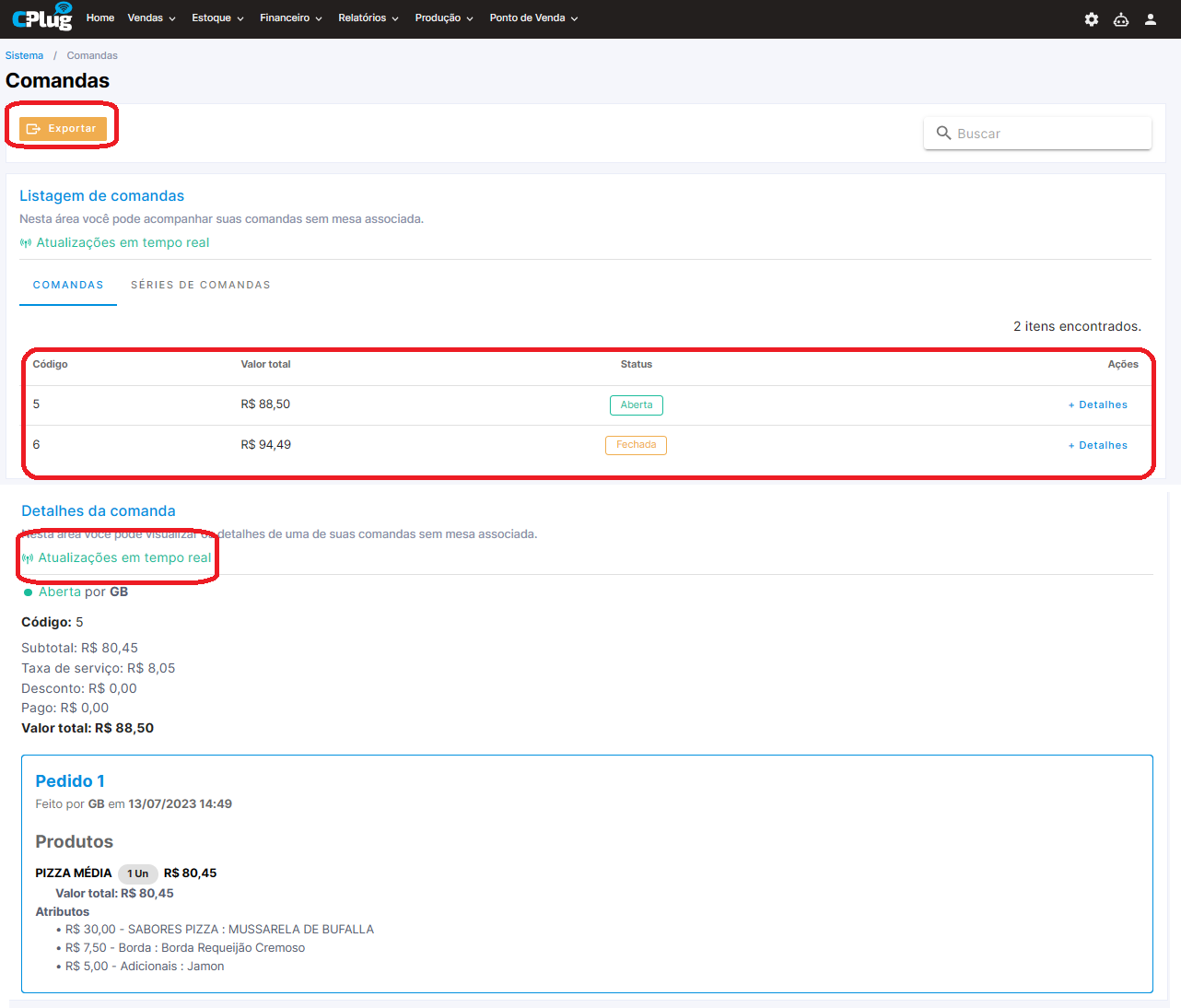Open the settings gear icon
1181x1008 pixels.
[x=1091, y=19]
